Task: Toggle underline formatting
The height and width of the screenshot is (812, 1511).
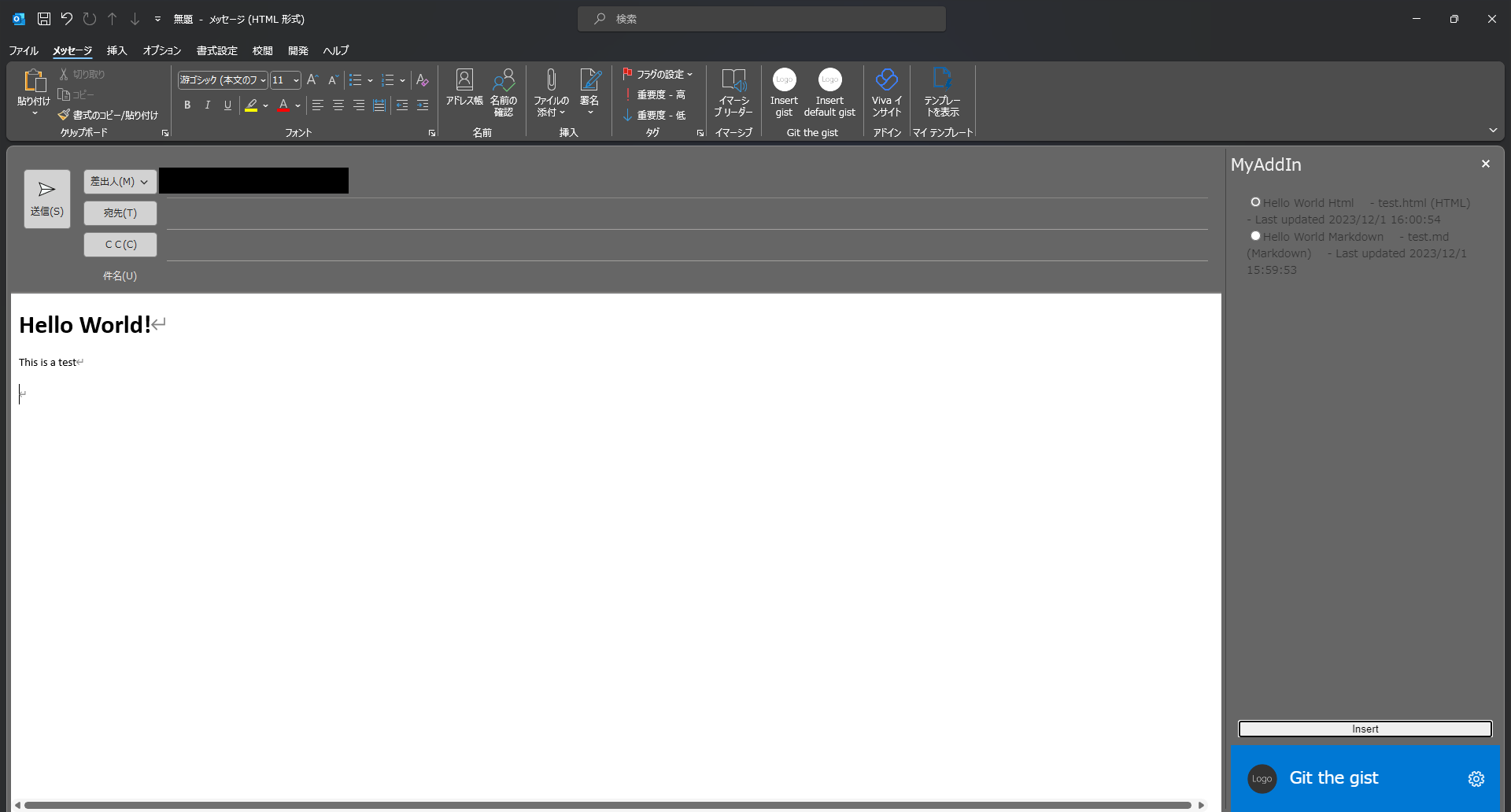Action: tap(228, 105)
